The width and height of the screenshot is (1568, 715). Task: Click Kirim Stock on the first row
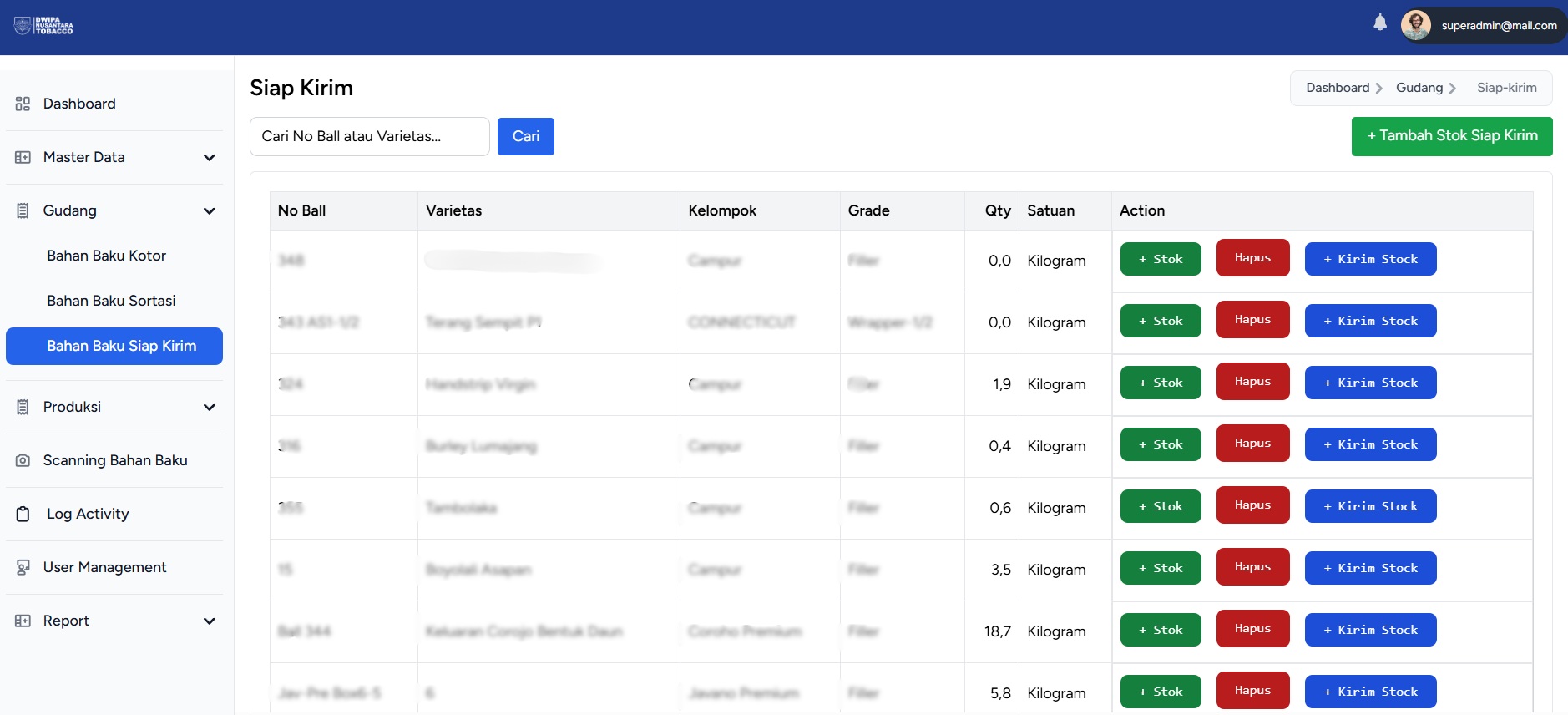(x=1370, y=259)
